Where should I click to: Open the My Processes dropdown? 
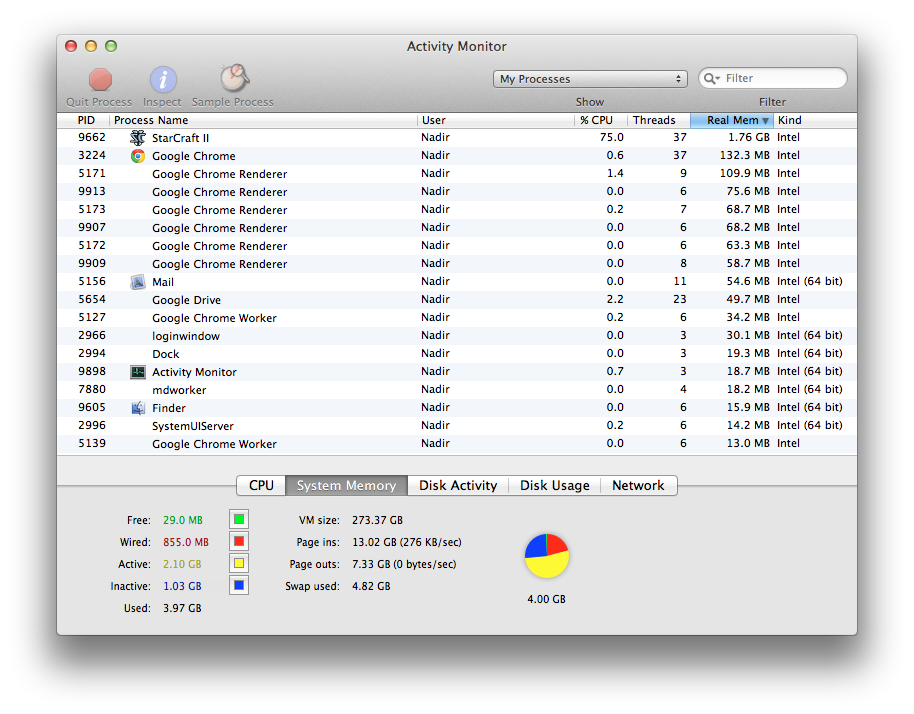click(x=590, y=79)
